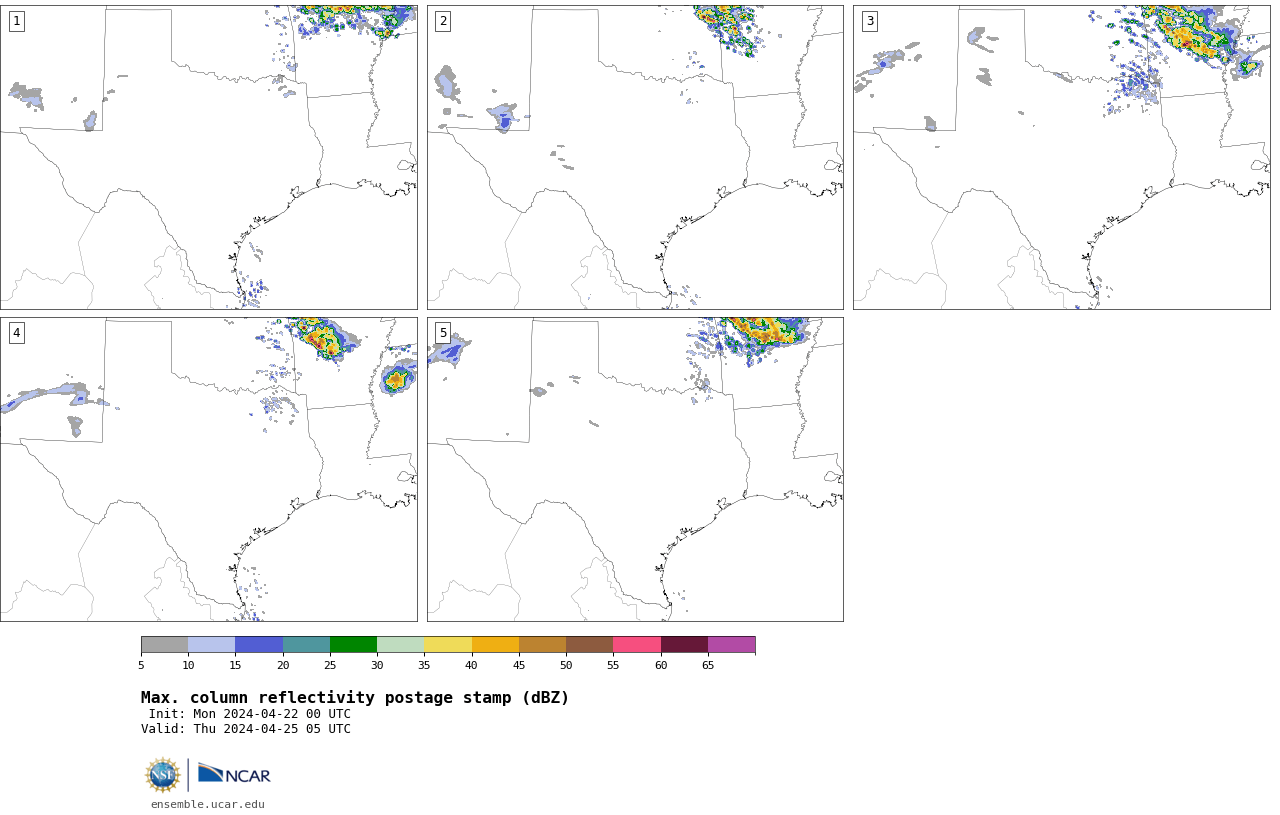Click the panel number label 3
The image size is (1280, 815).
[870, 21]
